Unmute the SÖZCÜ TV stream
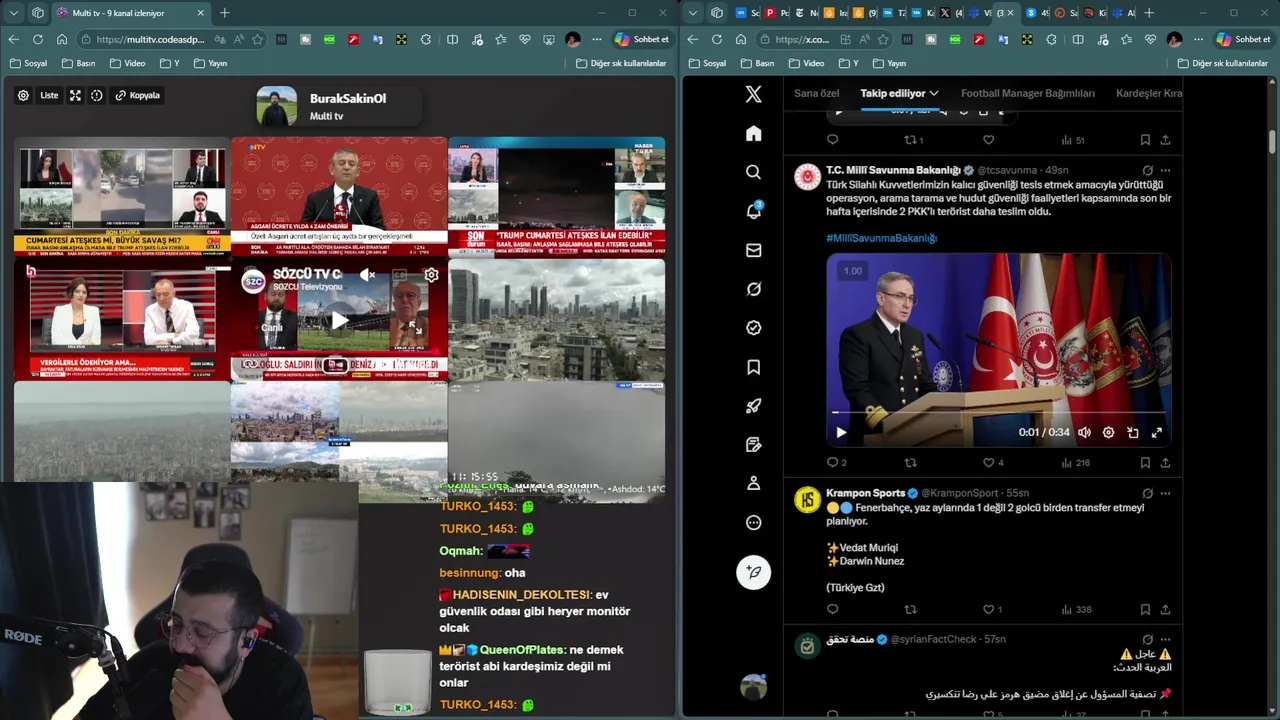Viewport: 1280px width, 720px height. 368,275
